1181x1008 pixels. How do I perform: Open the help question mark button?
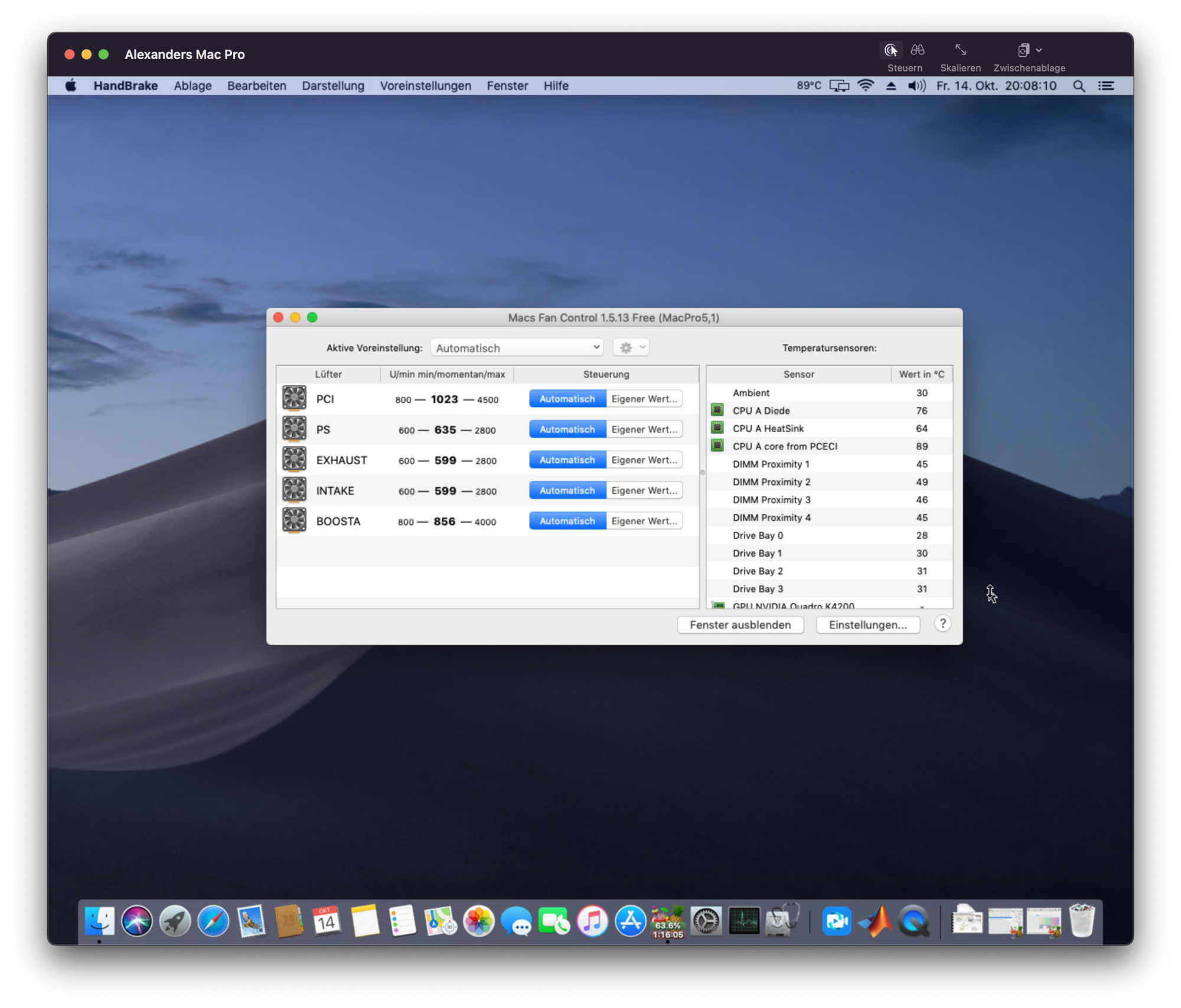942,624
